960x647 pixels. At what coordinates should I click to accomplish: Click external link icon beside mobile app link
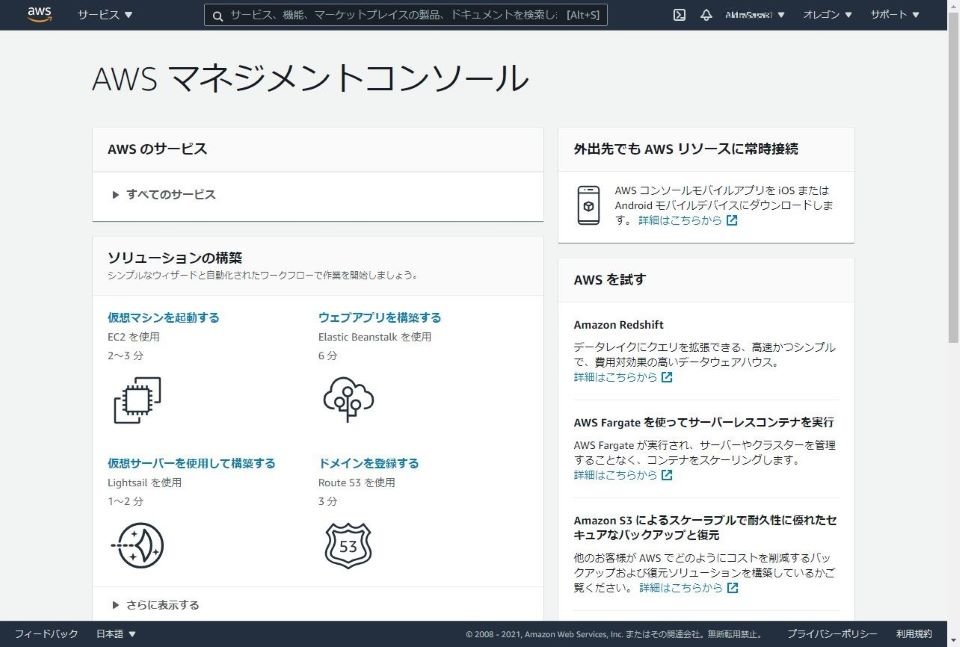click(732, 220)
